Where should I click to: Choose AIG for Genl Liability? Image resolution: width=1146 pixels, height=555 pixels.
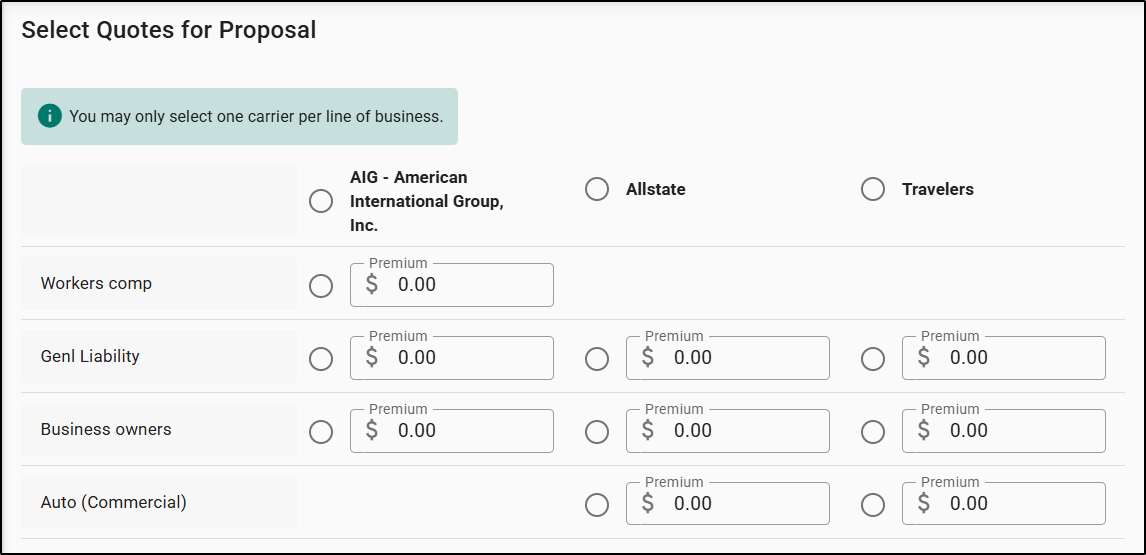pos(321,359)
